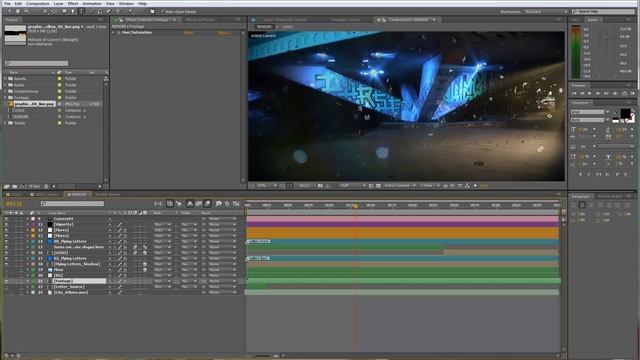Click Reset for the Hue/Saturation effect
Viewport: 640px width, 360px height.
189,33
